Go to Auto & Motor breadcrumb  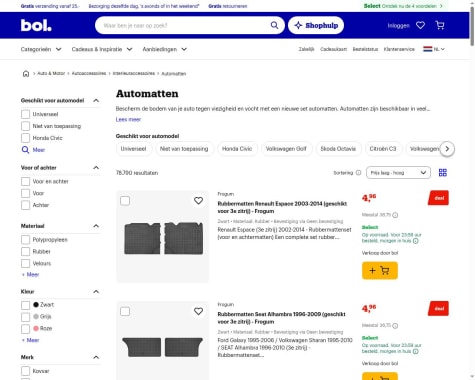coord(51,73)
